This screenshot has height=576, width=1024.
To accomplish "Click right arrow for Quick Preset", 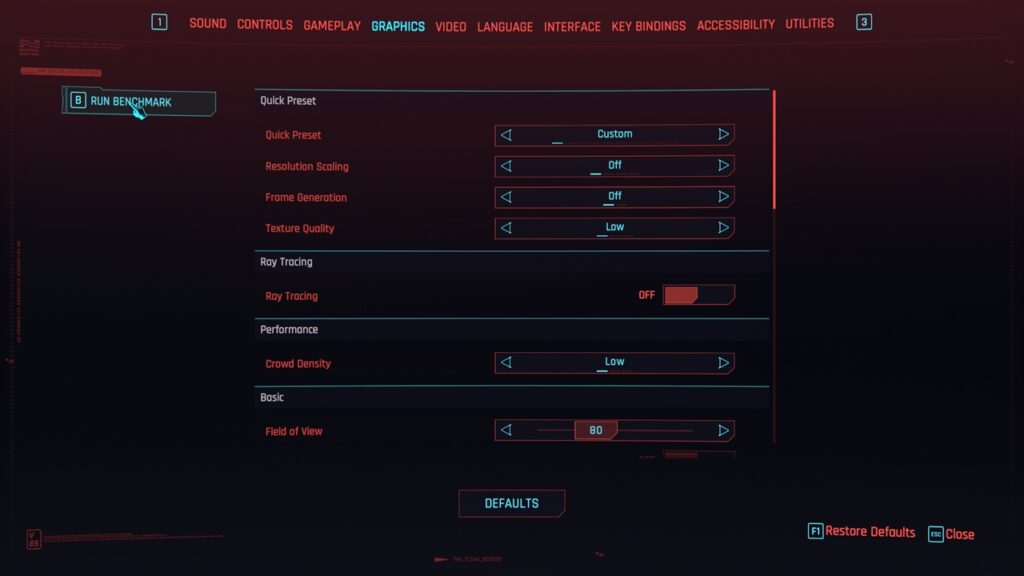I will pos(723,135).
